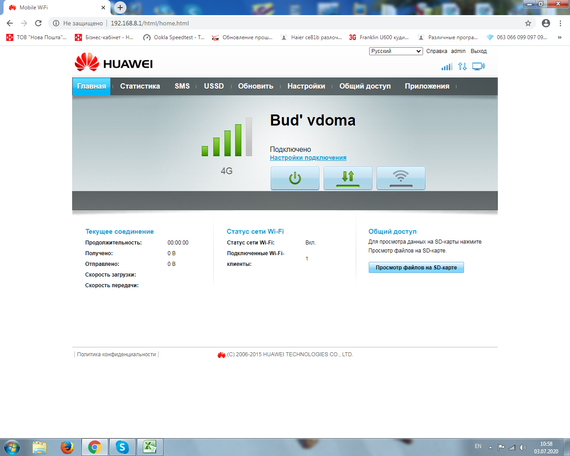Bookmark the page with the star icon
The height and width of the screenshot is (456, 570).
coord(528,23)
